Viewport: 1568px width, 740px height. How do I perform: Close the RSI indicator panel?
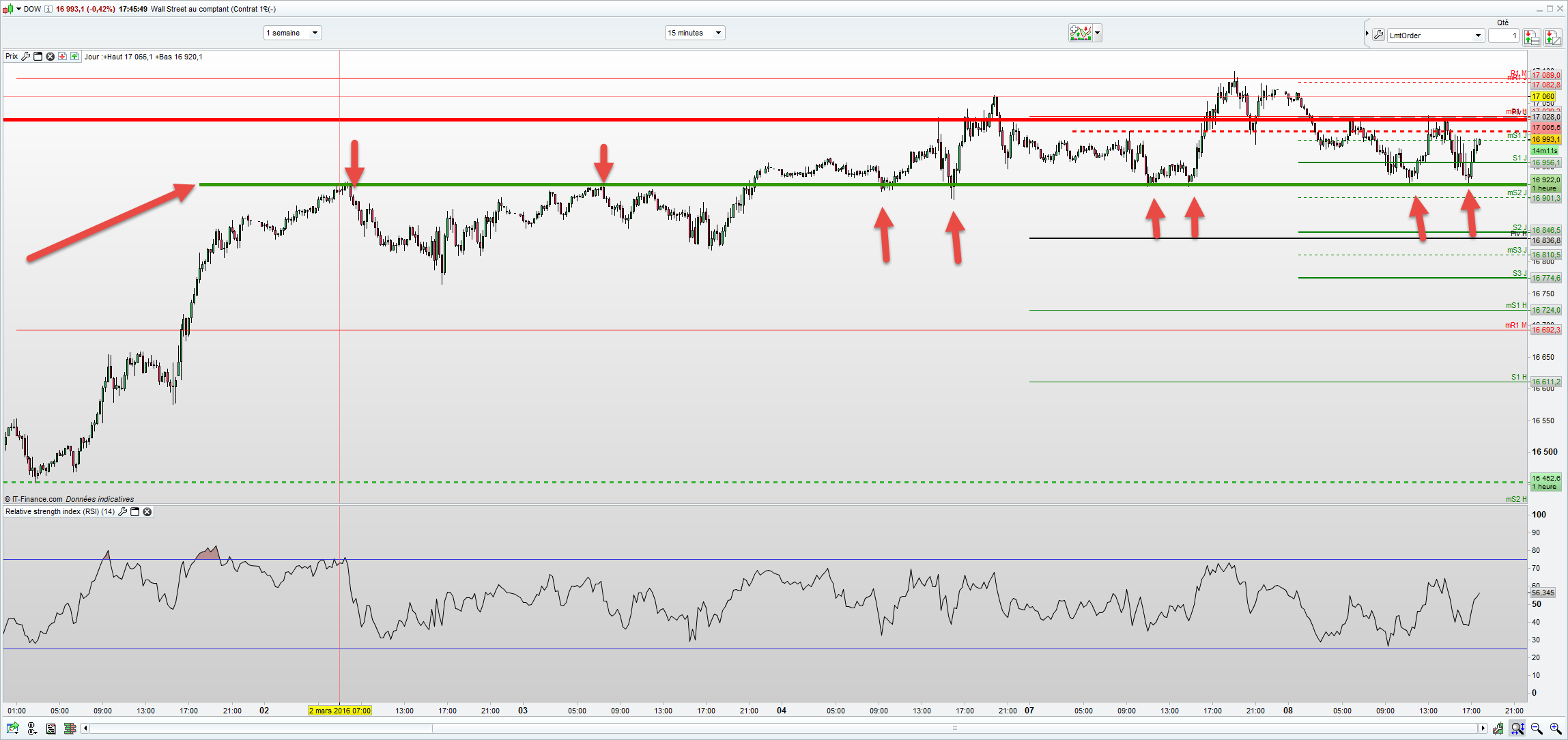[x=147, y=511]
